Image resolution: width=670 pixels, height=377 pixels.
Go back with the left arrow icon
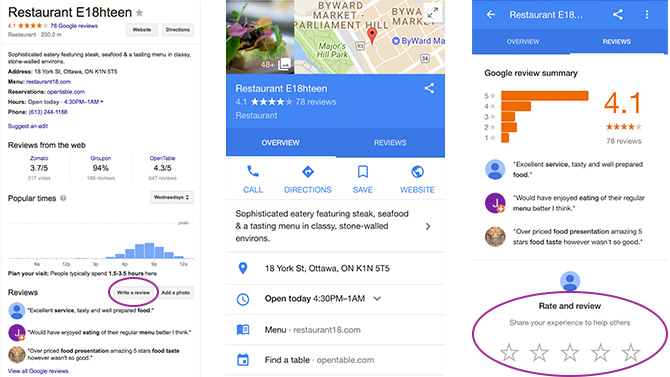491,15
